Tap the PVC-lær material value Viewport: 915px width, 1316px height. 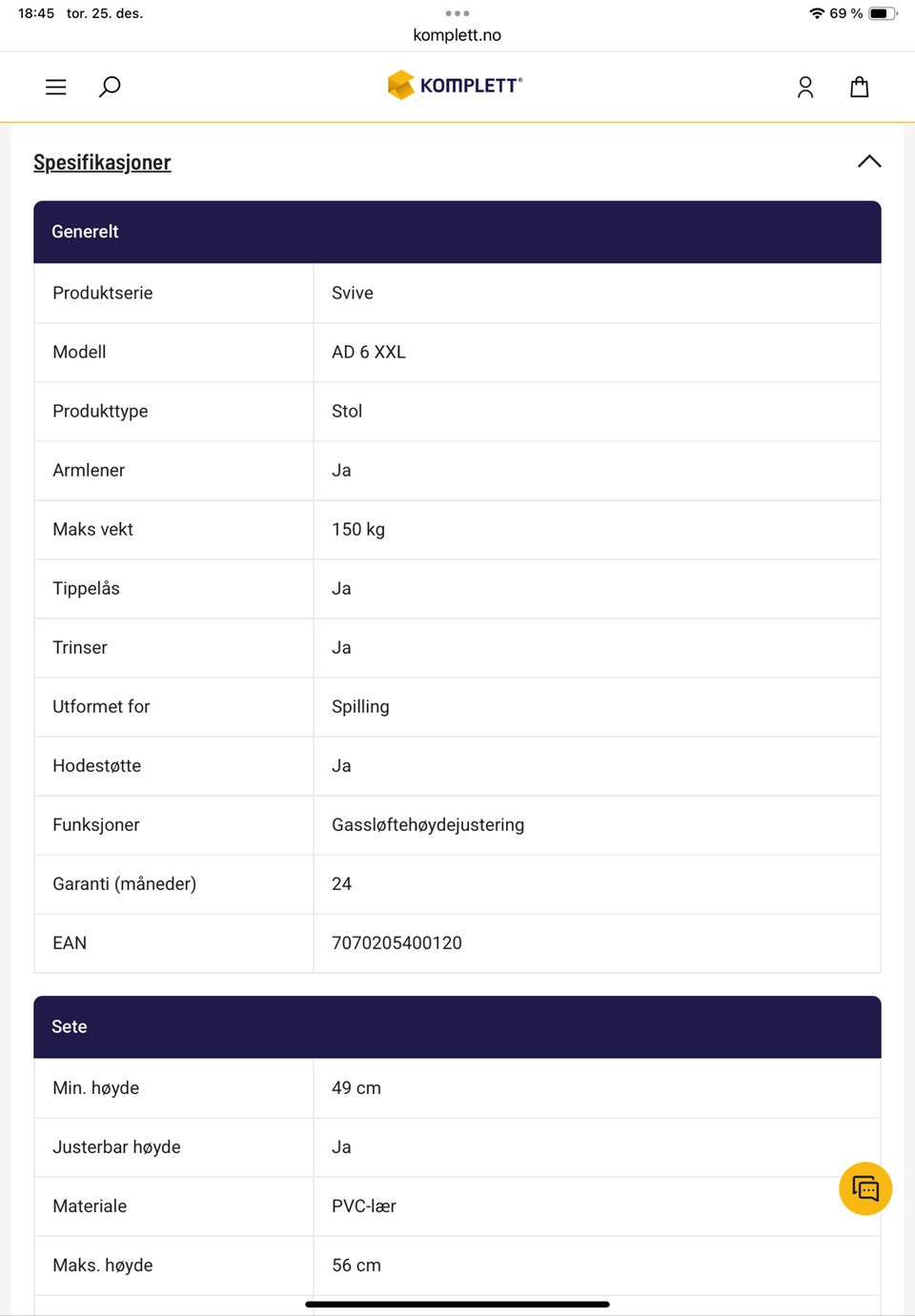pyautogui.click(x=364, y=1205)
